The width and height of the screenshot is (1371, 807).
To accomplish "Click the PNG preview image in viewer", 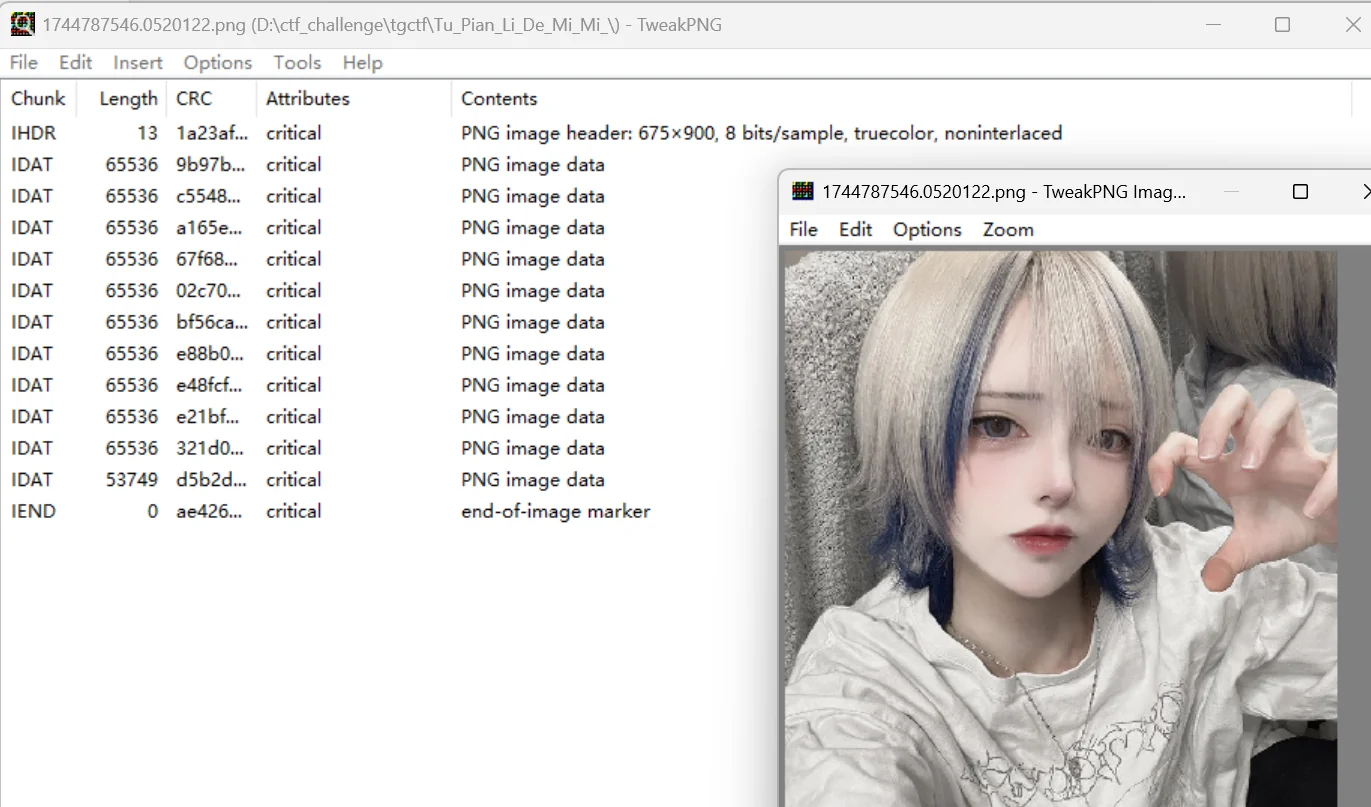I will pyautogui.click(x=1060, y=520).
